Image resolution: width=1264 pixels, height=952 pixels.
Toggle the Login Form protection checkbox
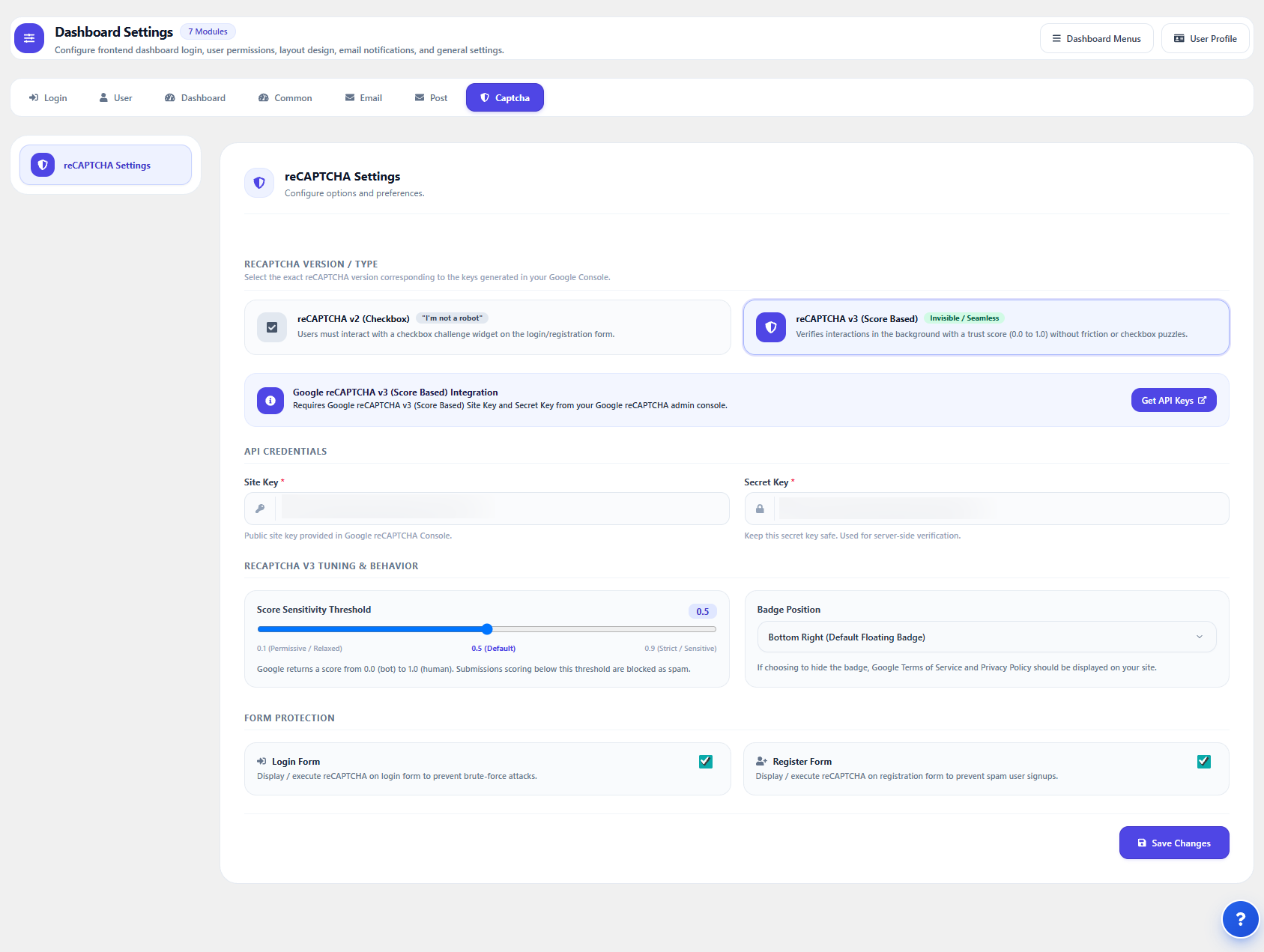pyautogui.click(x=706, y=761)
